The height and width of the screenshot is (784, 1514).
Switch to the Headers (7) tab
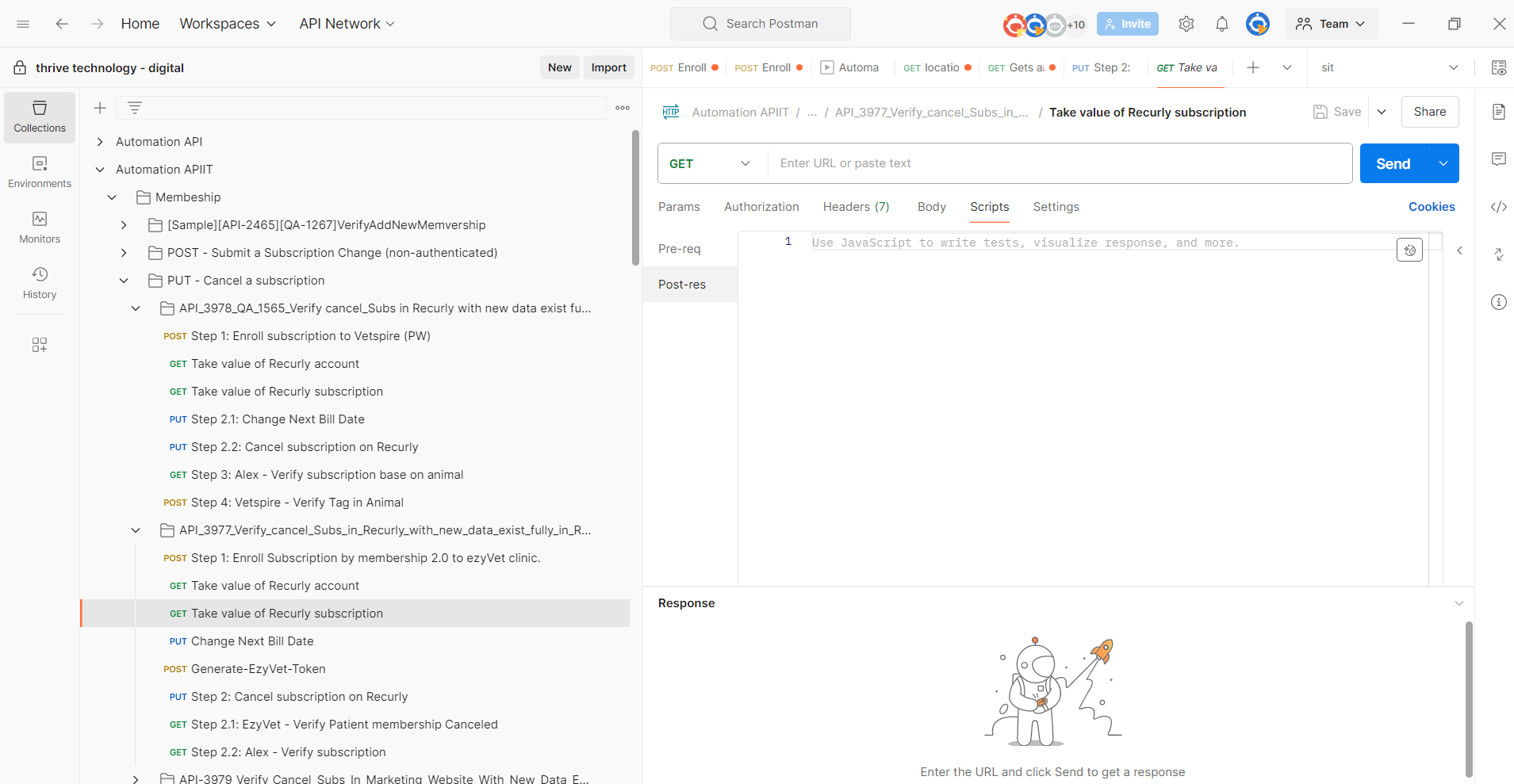[857, 207]
